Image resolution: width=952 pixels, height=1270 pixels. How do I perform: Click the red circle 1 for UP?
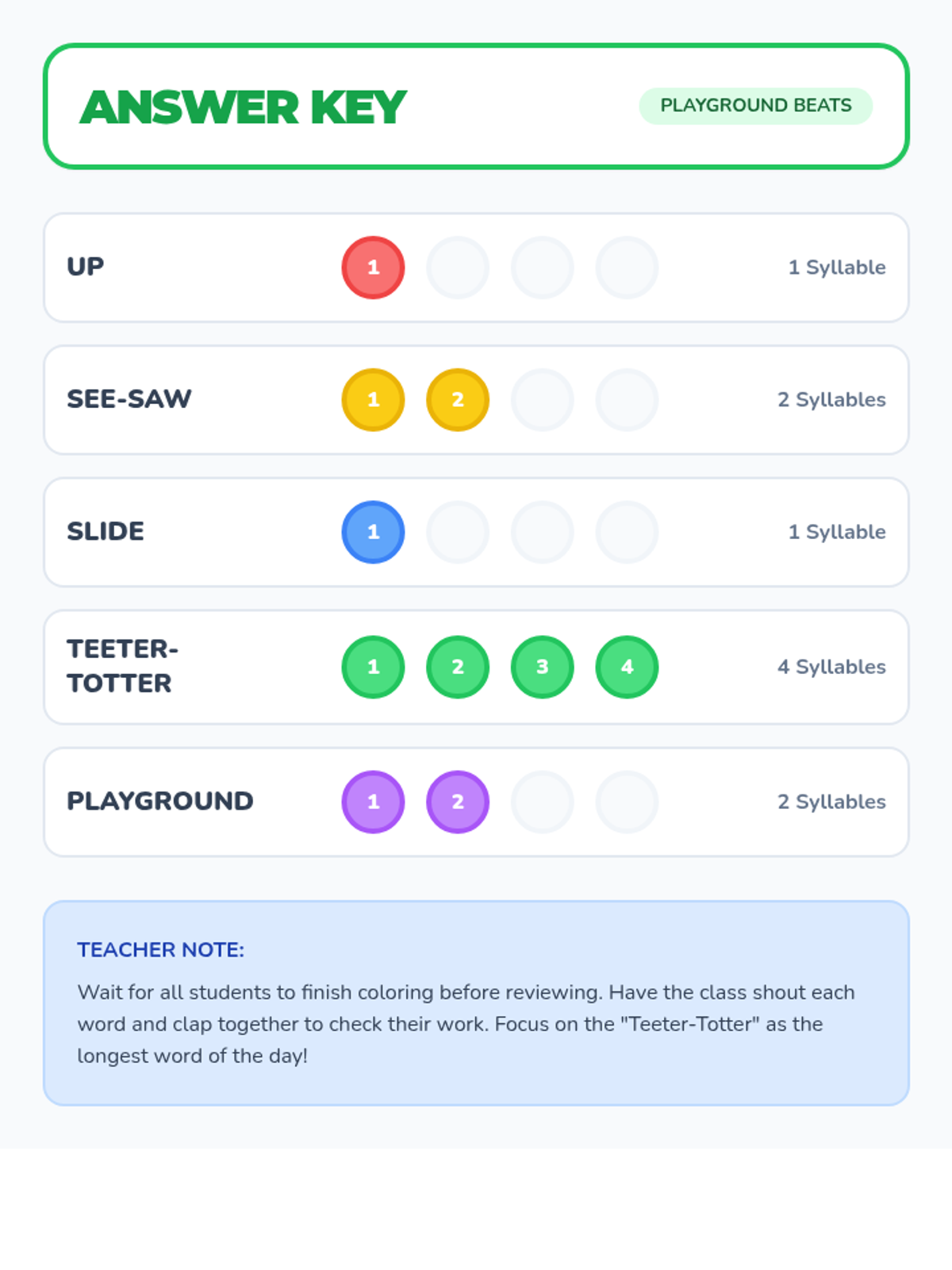coord(373,267)
